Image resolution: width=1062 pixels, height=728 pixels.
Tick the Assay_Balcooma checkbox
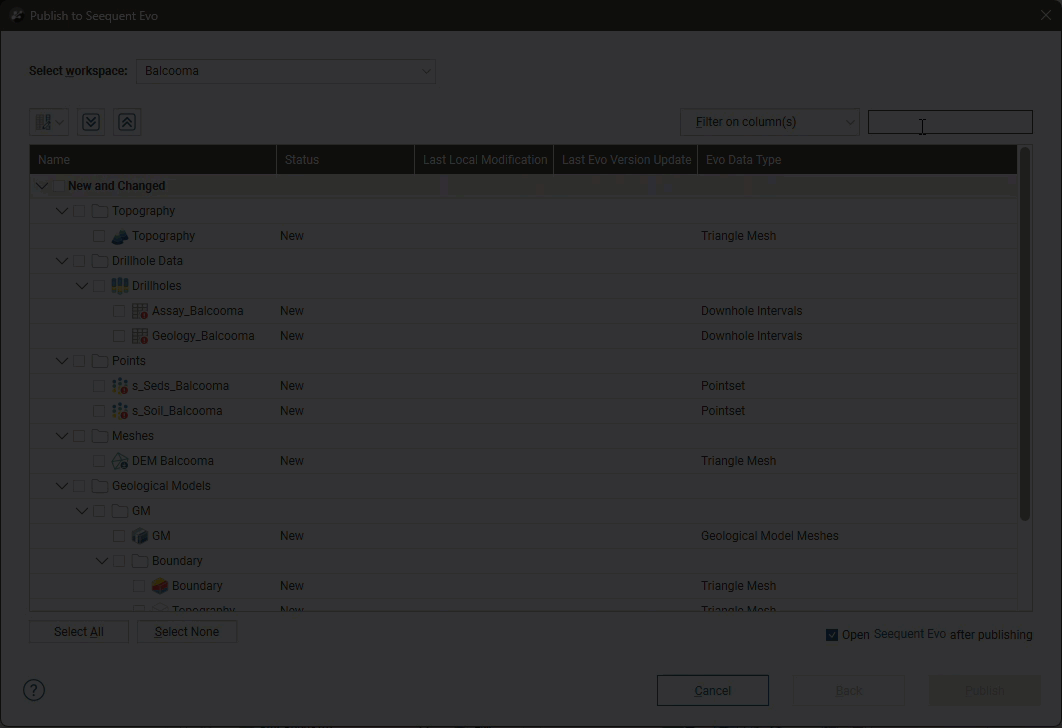[x=119, y=311]
